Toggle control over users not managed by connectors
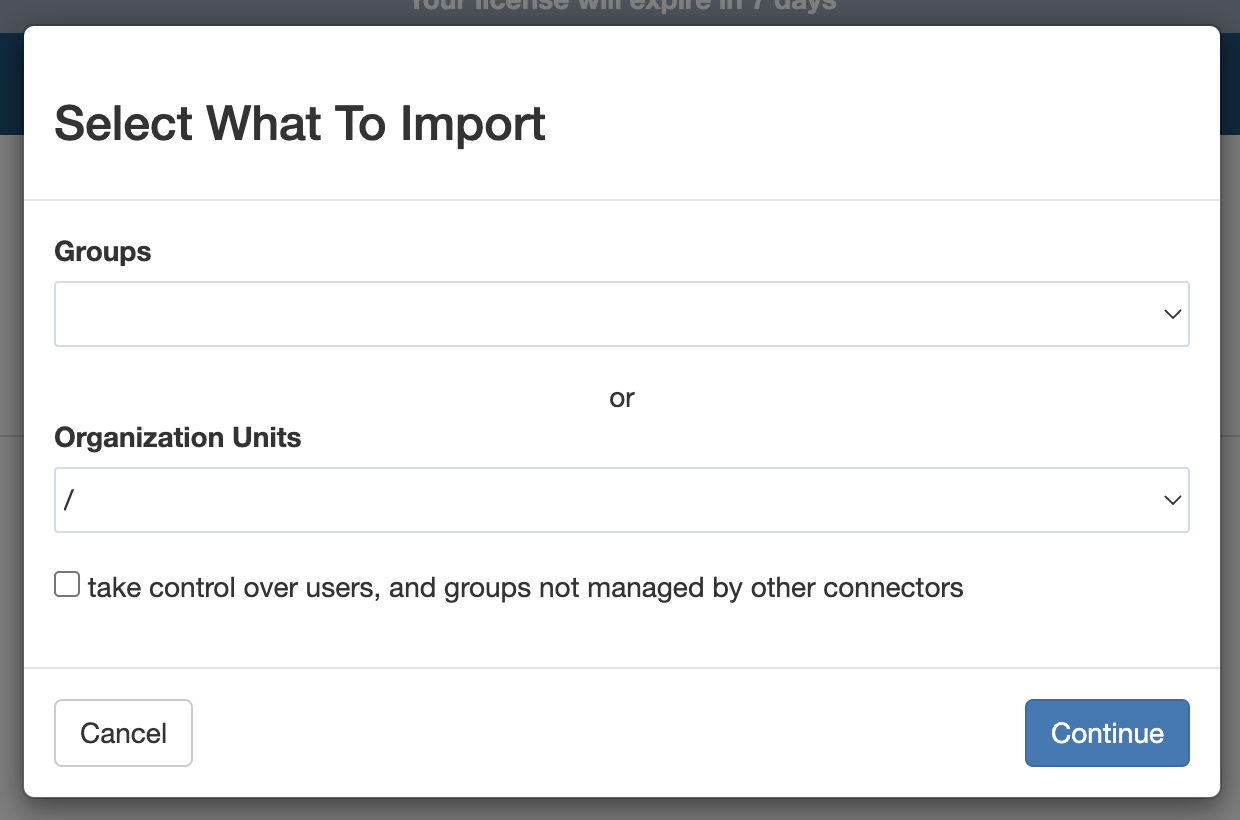Viewport: 1240px width, 820px height. (66, 583)
